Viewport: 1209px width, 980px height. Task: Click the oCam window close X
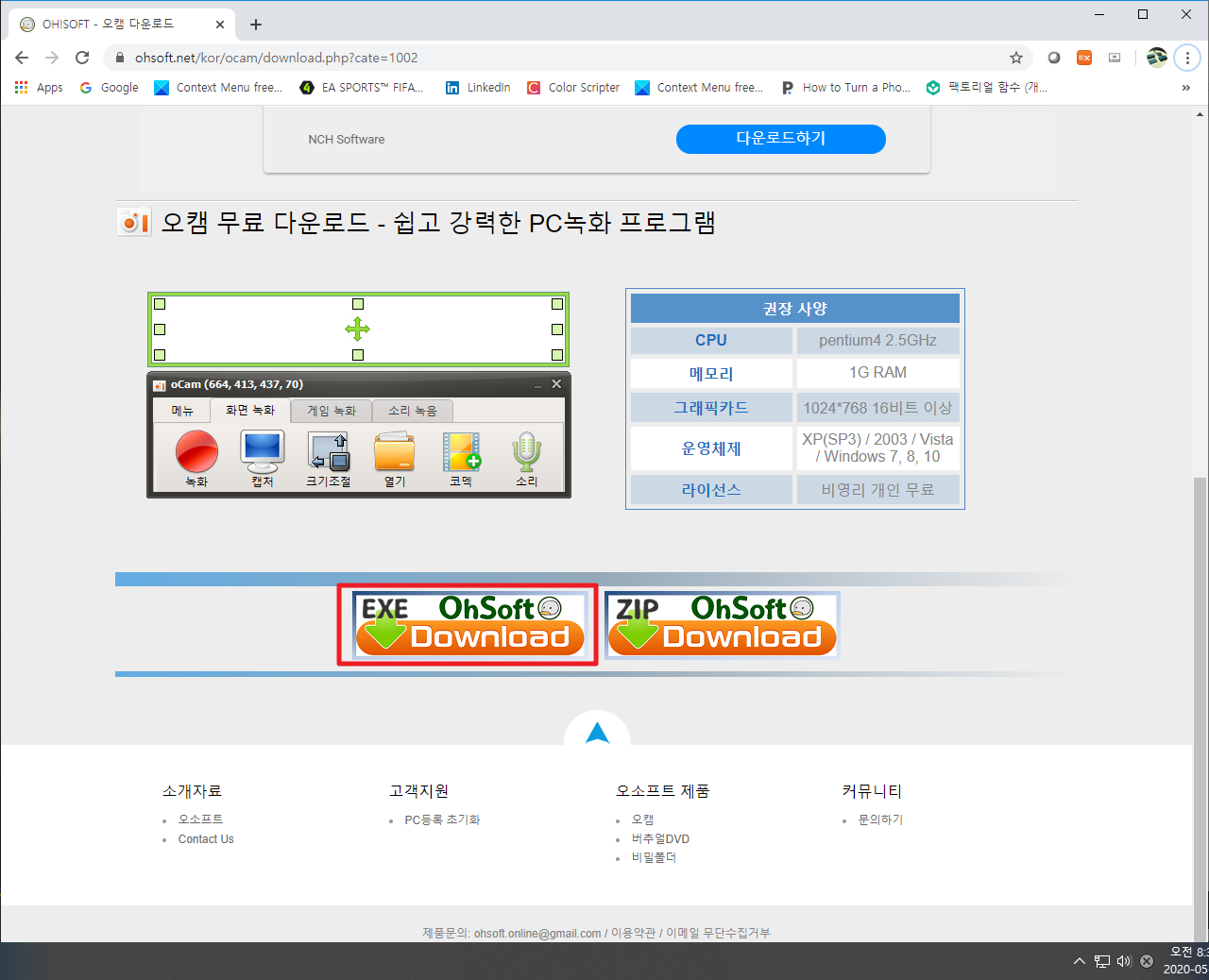coord(556,384)
